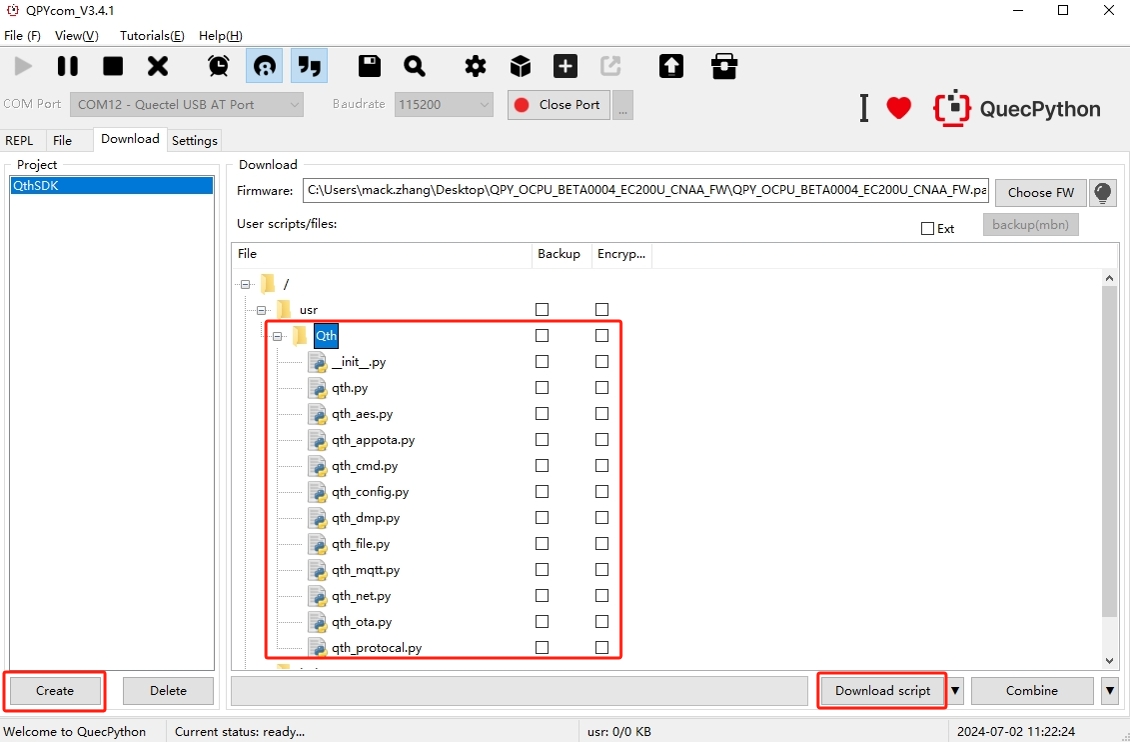Click the lightbulb icon beside Choose FW

1103,192
